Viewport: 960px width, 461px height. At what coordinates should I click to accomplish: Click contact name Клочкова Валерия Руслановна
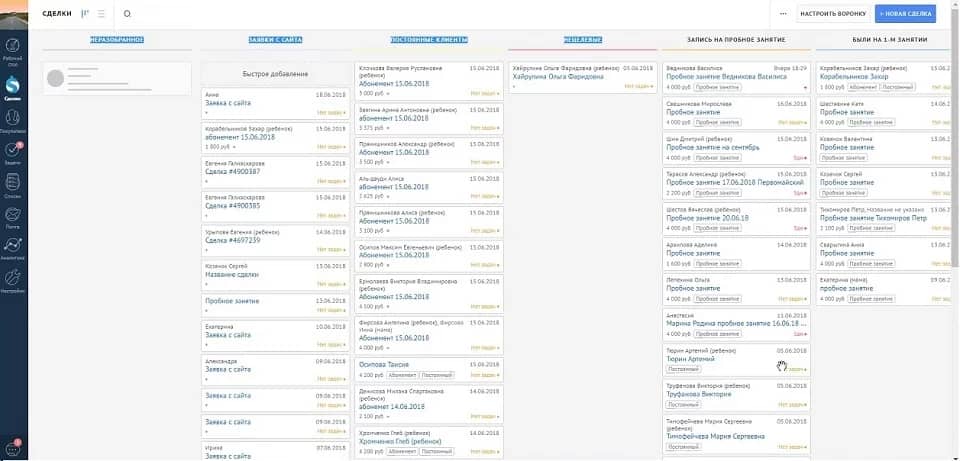click(400, 72)
